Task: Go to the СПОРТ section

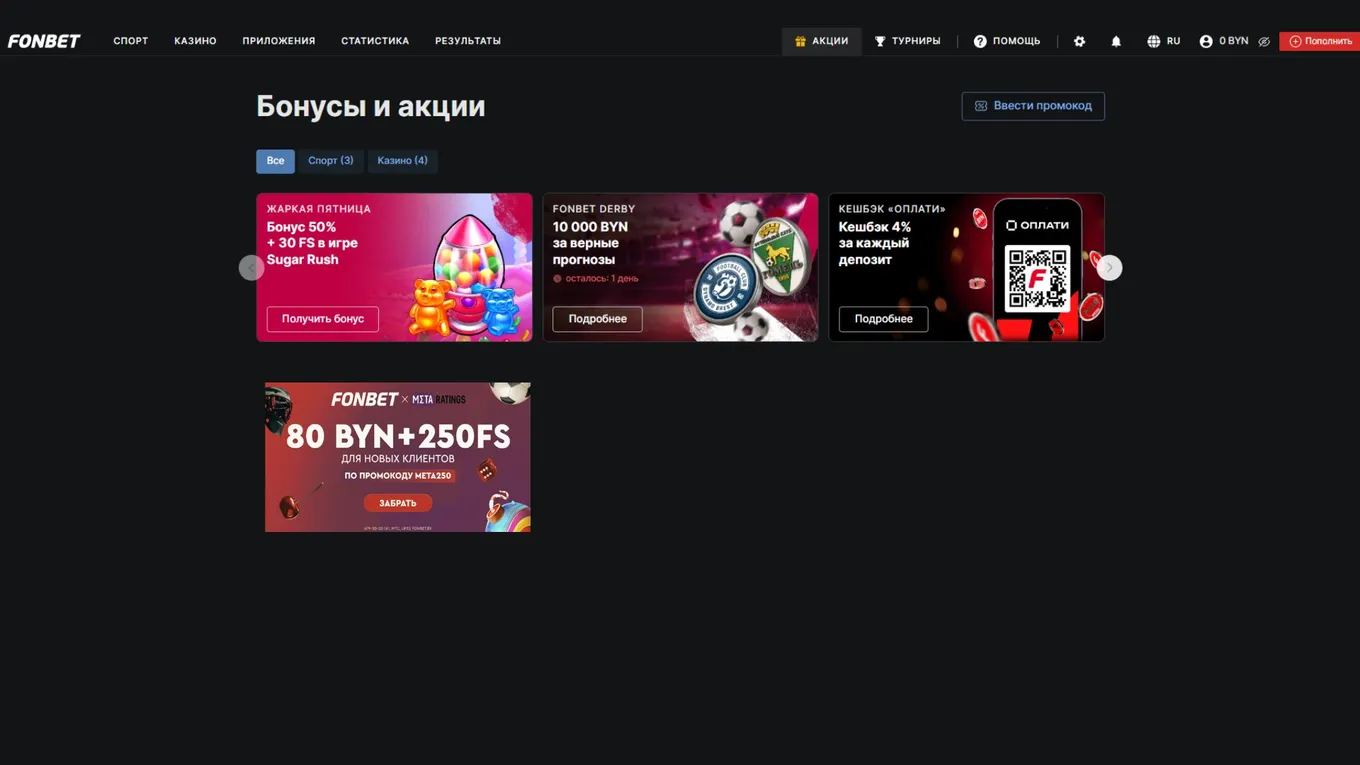Action: tap(131, 41)
